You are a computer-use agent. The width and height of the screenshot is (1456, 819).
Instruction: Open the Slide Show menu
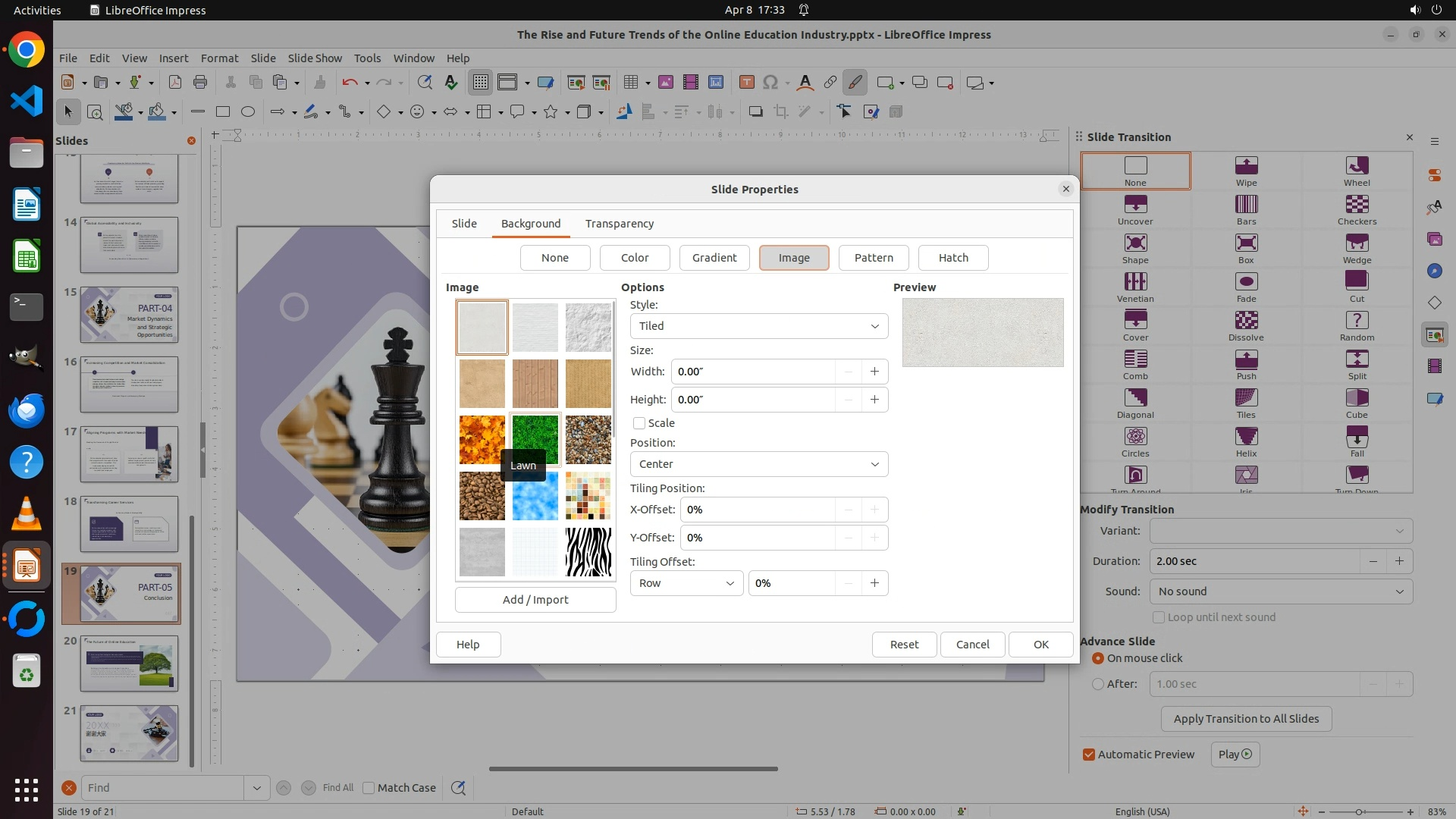click(315, 58)
